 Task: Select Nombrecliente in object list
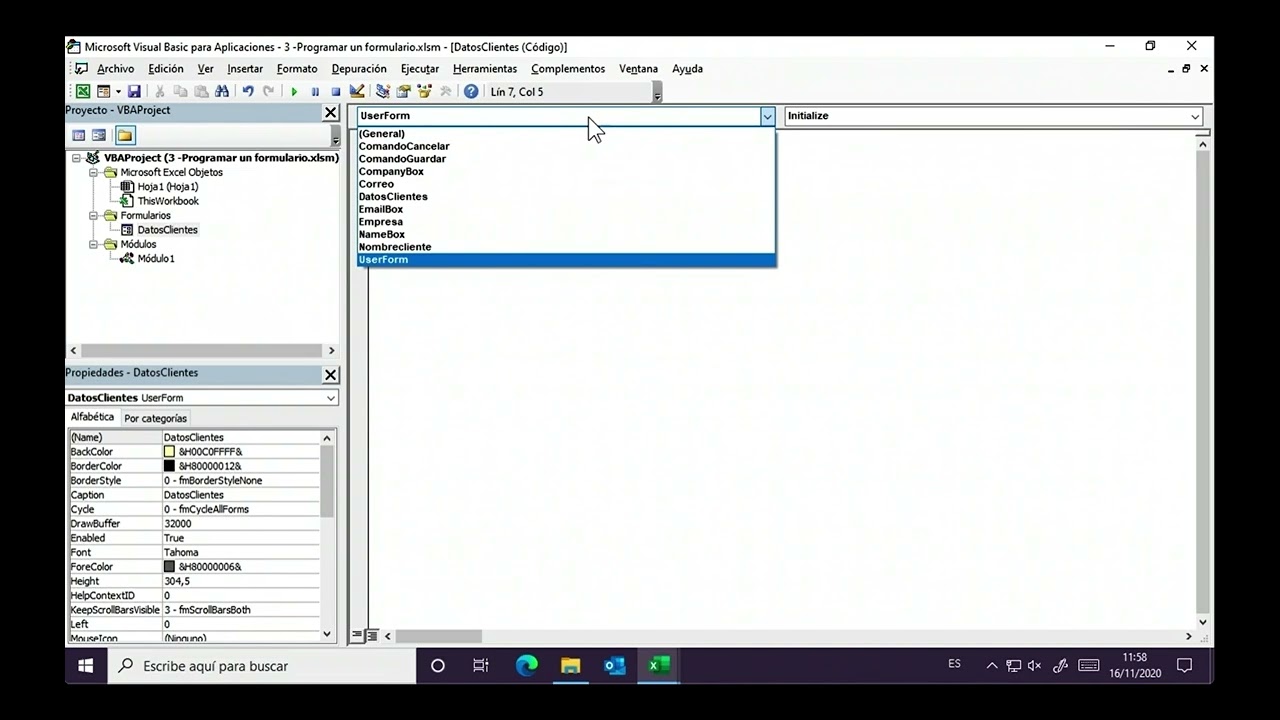[x=566, y=247]
